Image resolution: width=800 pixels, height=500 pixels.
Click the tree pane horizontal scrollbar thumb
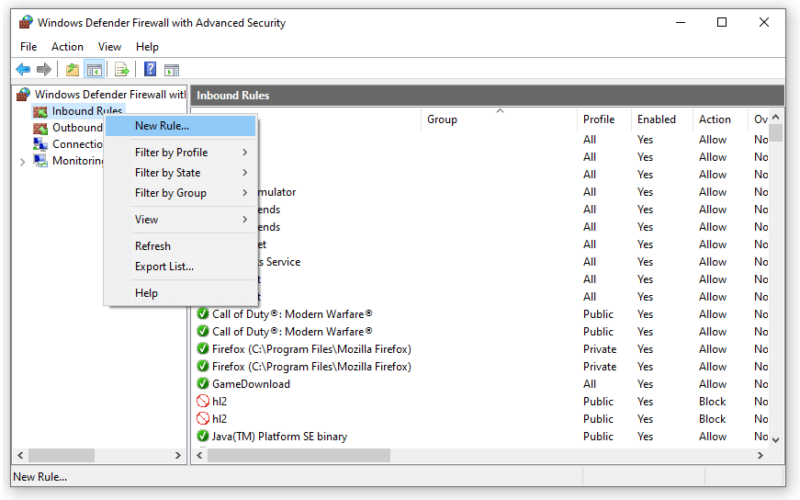point(62,455)
